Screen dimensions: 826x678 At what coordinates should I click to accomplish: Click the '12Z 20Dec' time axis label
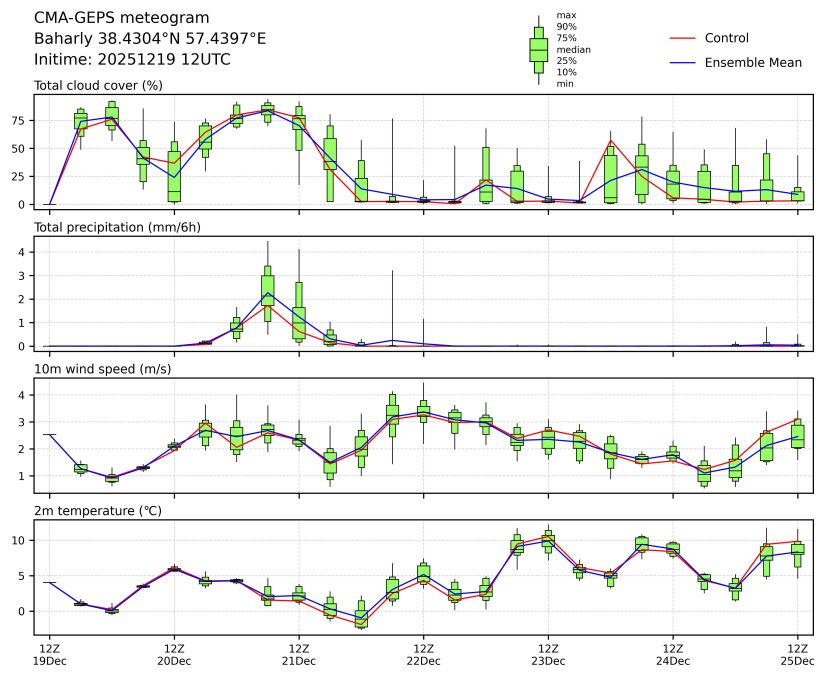pos(174,655)
